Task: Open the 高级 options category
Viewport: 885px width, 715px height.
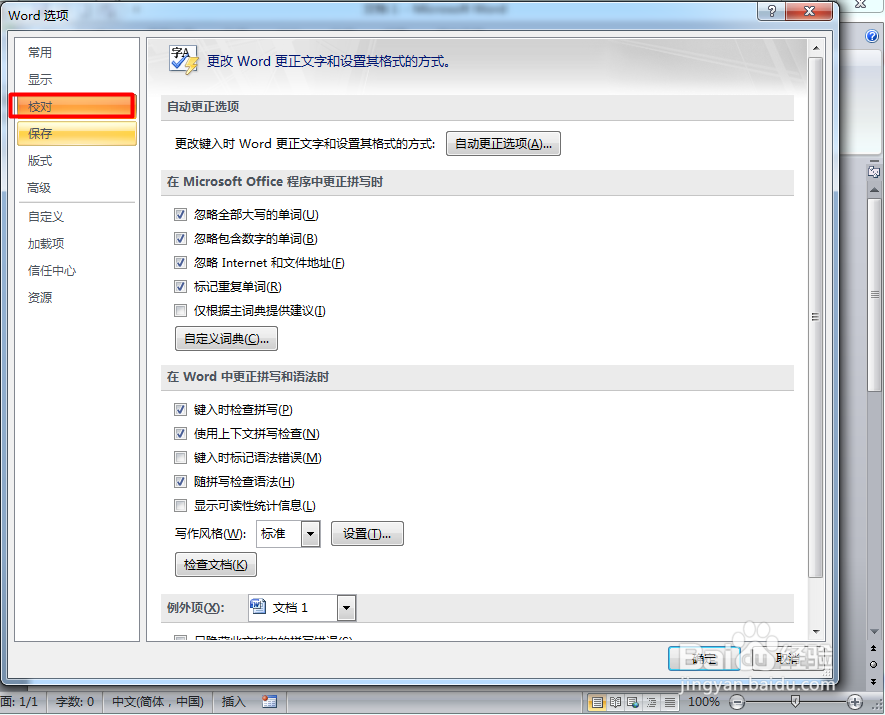Action: (x=40, y=188)
